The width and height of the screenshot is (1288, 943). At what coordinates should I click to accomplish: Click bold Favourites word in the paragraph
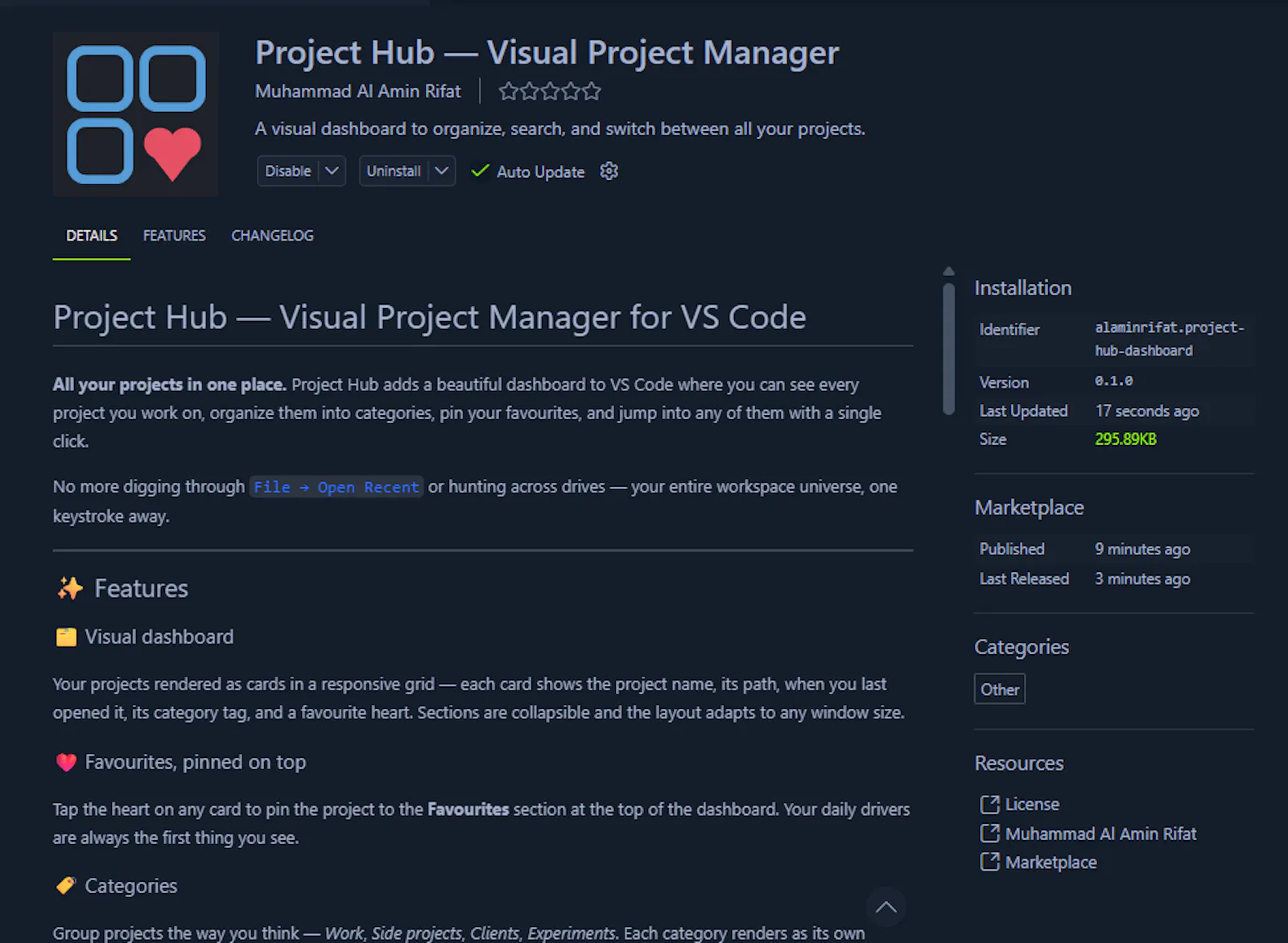(x=469, y=809)
